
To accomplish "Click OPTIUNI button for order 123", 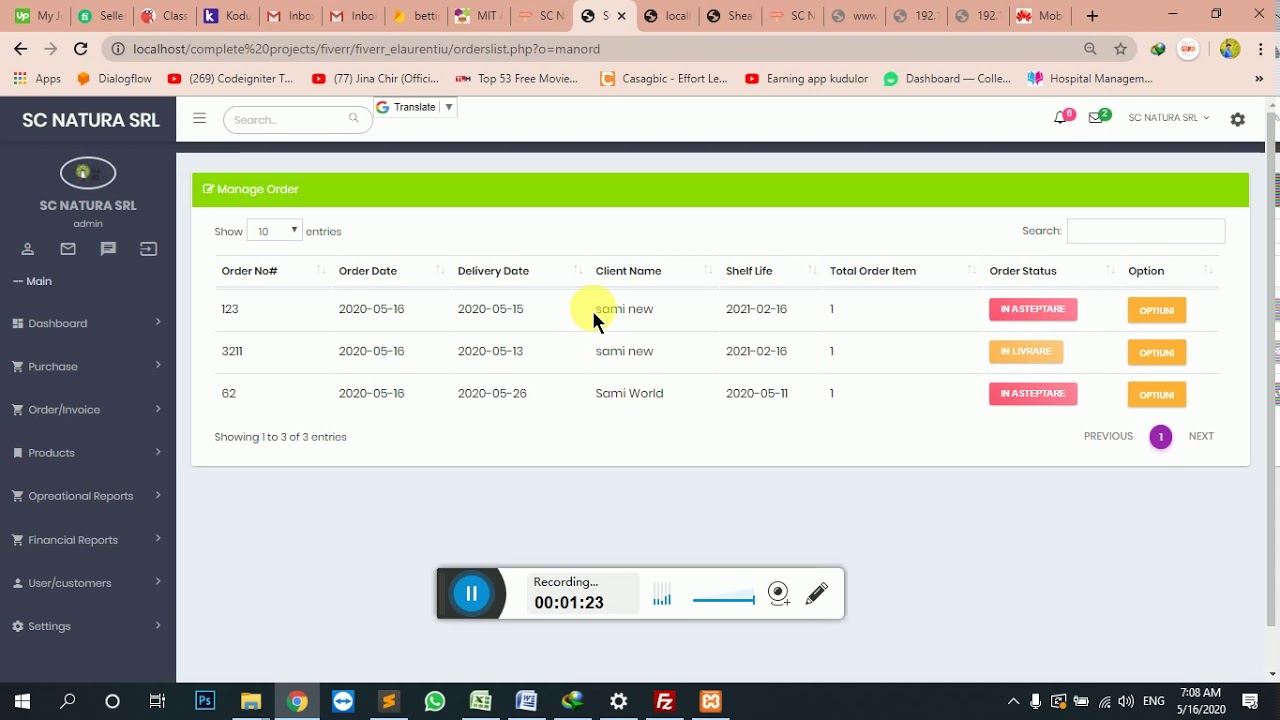I will click(x=1157, y=310).
